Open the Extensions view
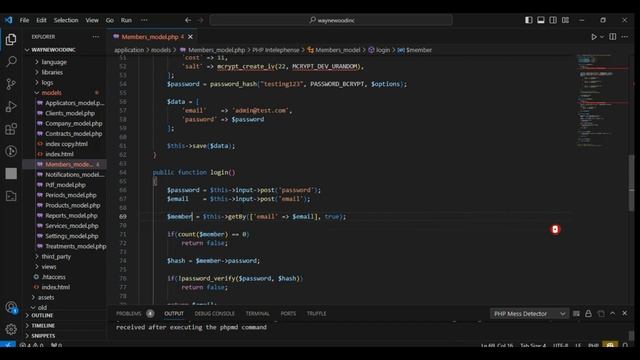The width and height of the screenshot is (640, 360). pyautogui.click(x=11, y=129)
